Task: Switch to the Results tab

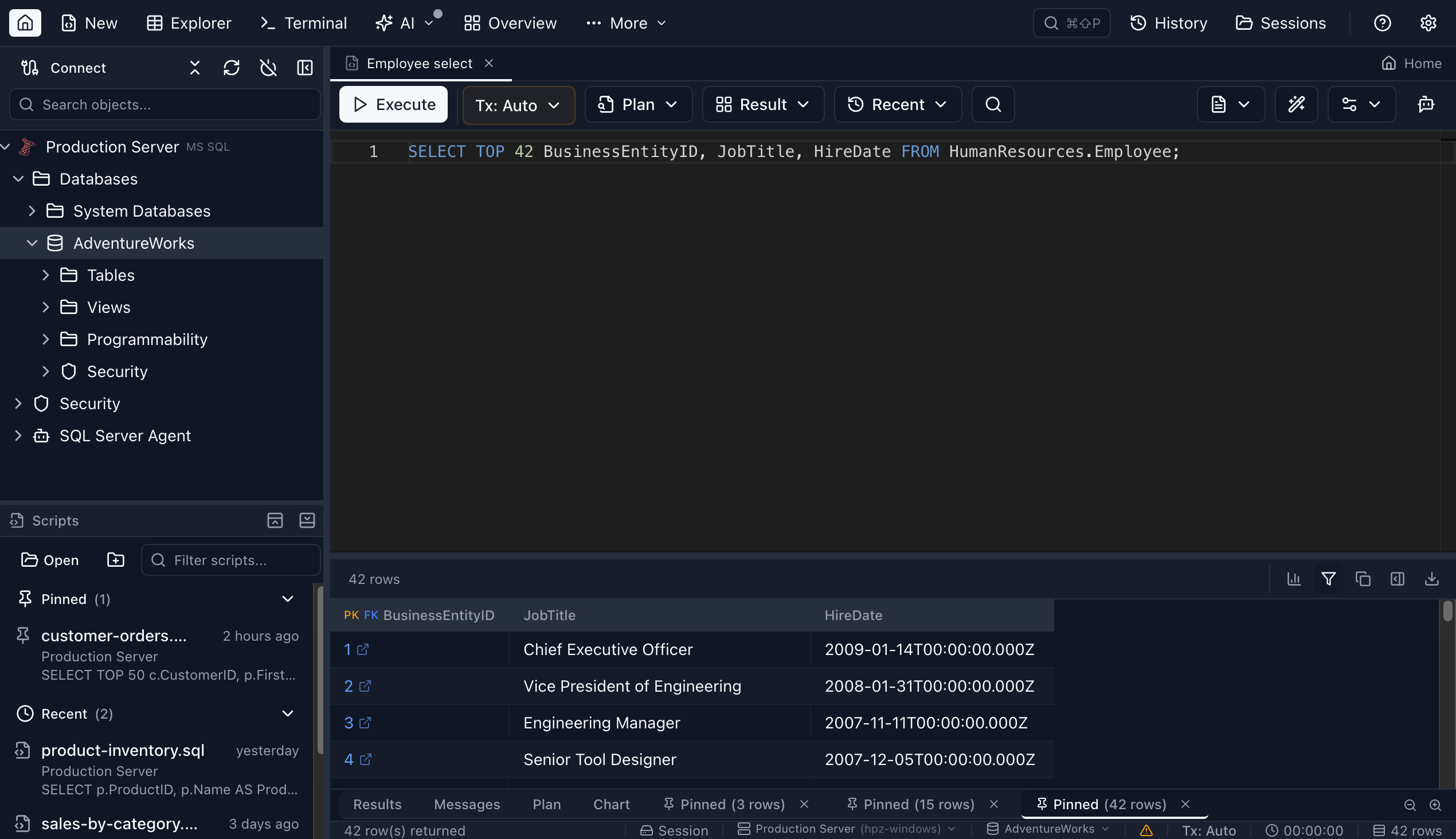Action: 377,805
